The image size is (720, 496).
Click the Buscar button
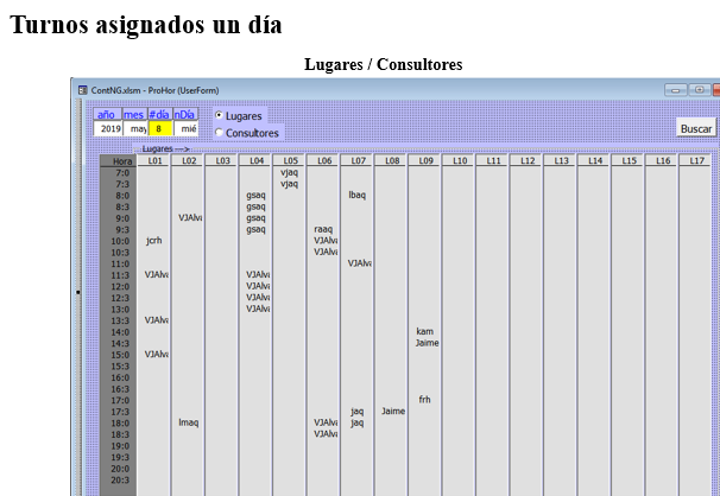(x=696, y=129)
